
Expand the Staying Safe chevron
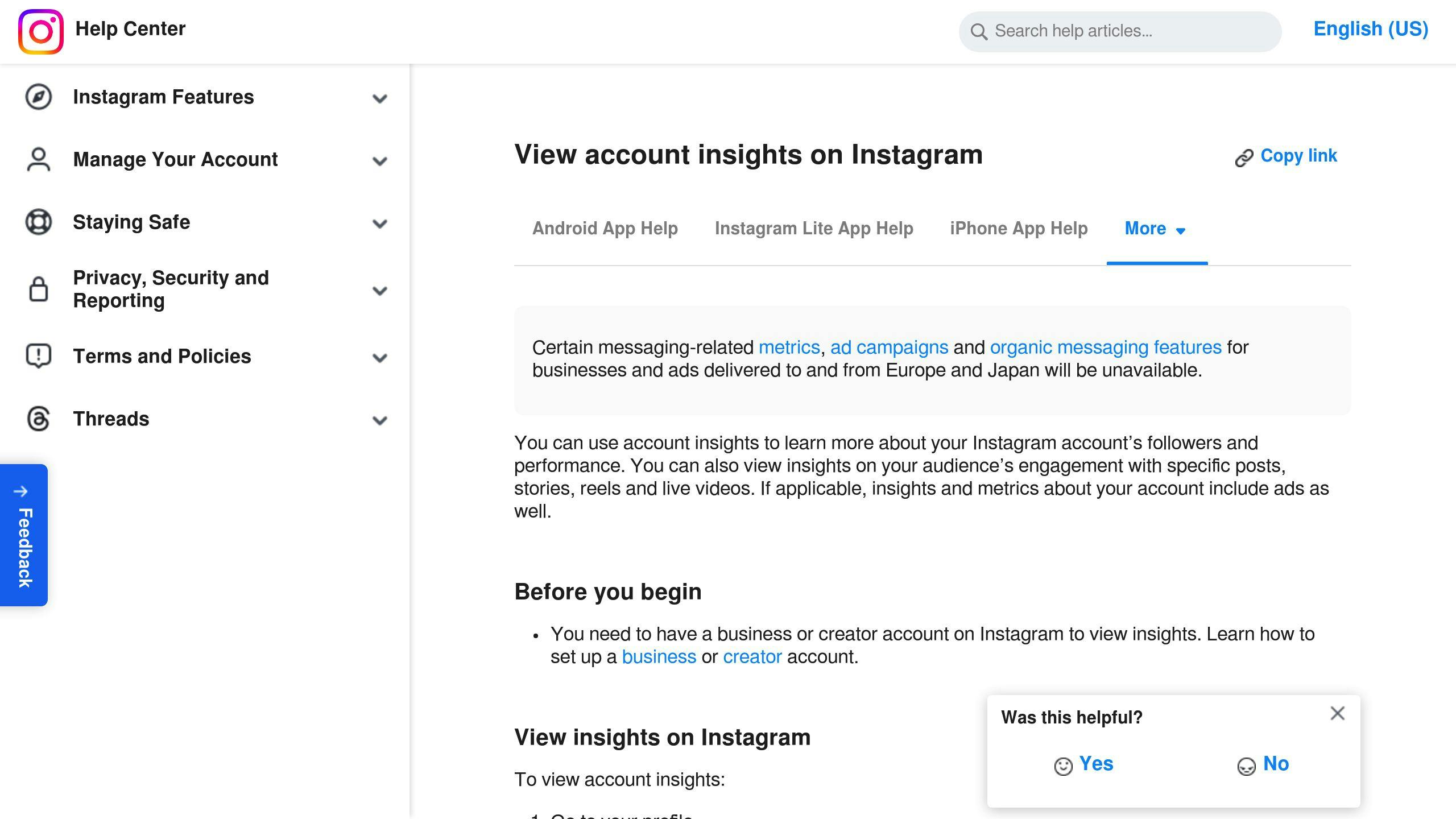click(x=380, y=224)
